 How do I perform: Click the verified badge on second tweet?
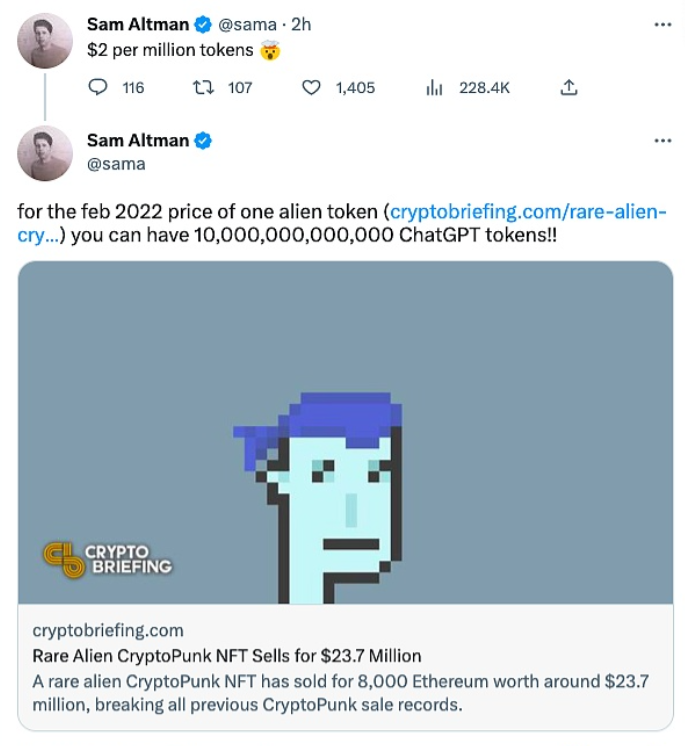click(202, 141)
